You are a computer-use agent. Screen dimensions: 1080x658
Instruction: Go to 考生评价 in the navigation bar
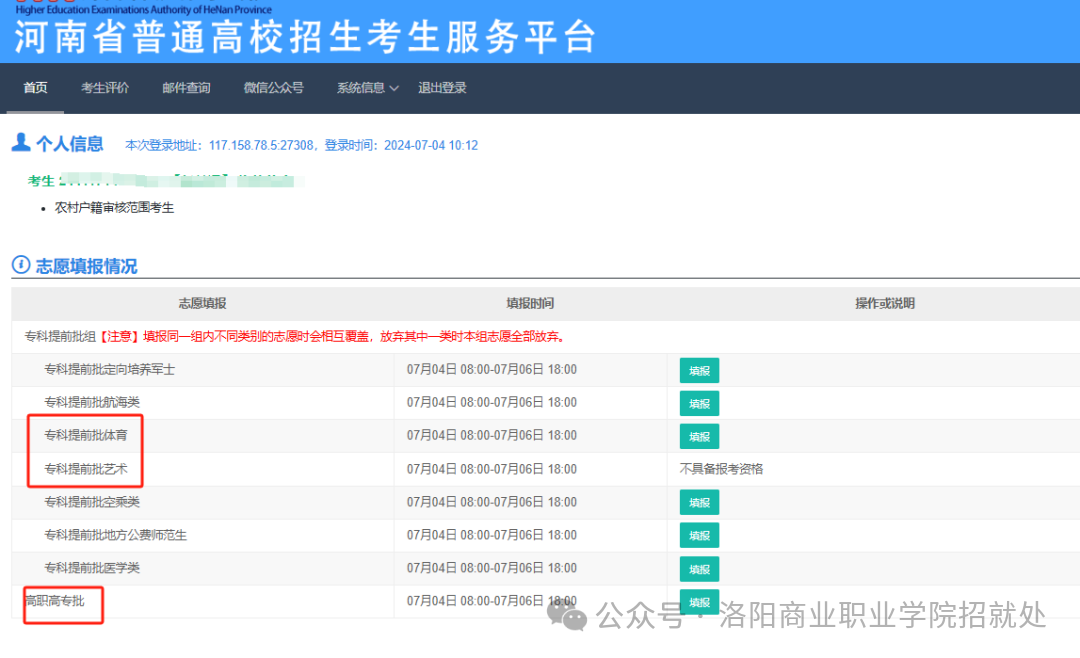click(x=105, y=88)
